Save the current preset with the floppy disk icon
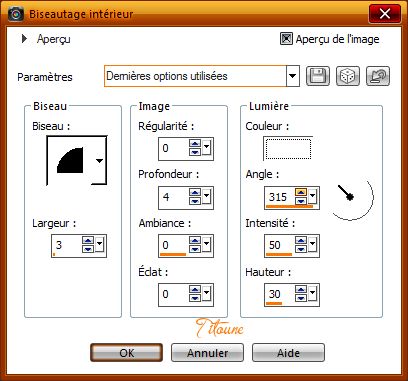The image size is (408, 381). [x=317, y=76]
